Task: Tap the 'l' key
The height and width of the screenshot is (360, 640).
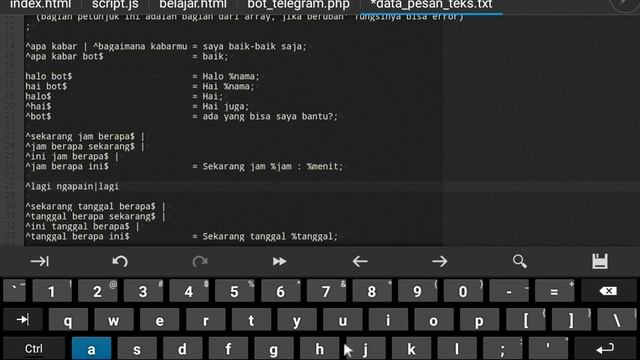Action: point(457,349)
